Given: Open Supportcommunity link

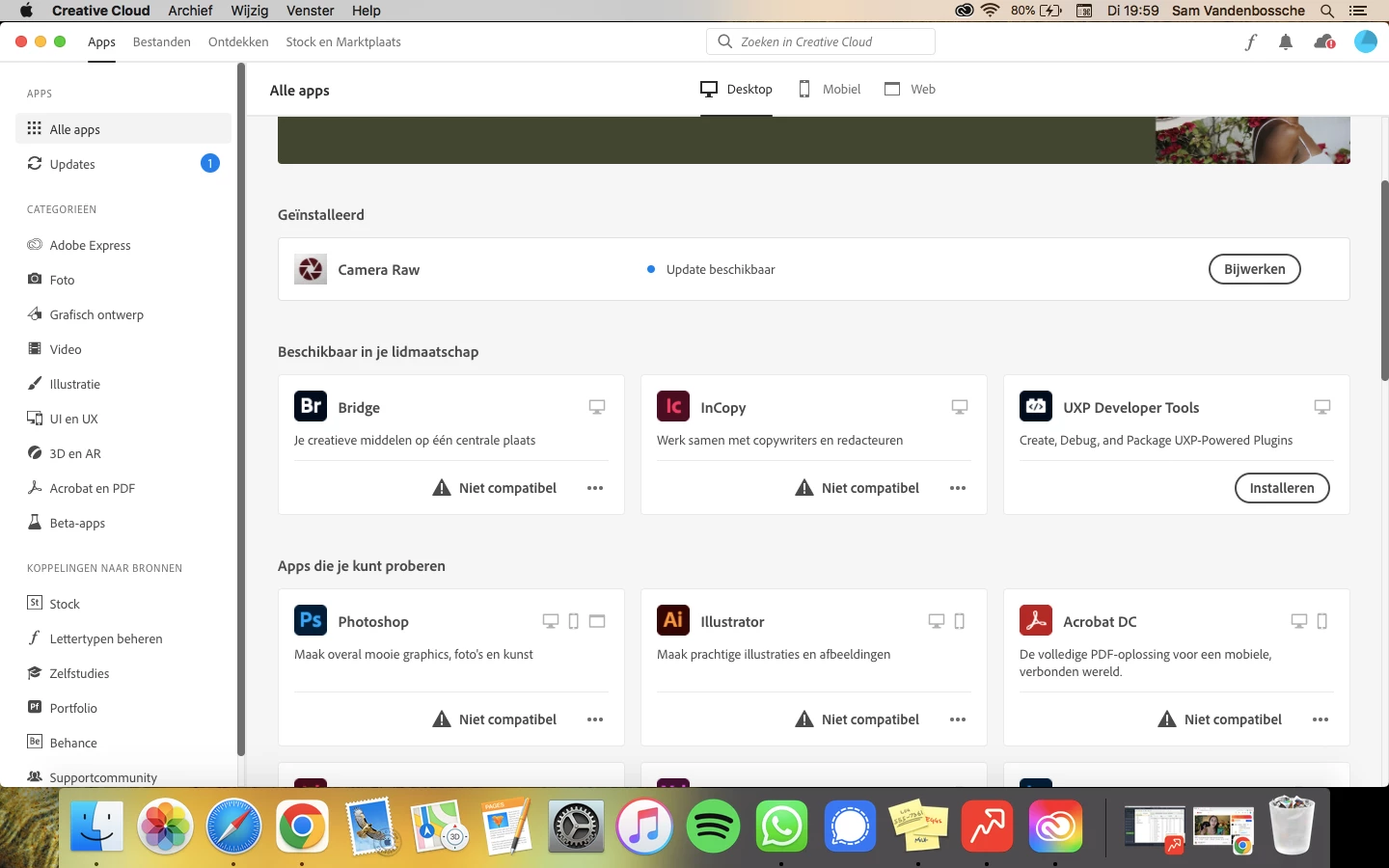Looking at the screenshot, I should point(123,777).
